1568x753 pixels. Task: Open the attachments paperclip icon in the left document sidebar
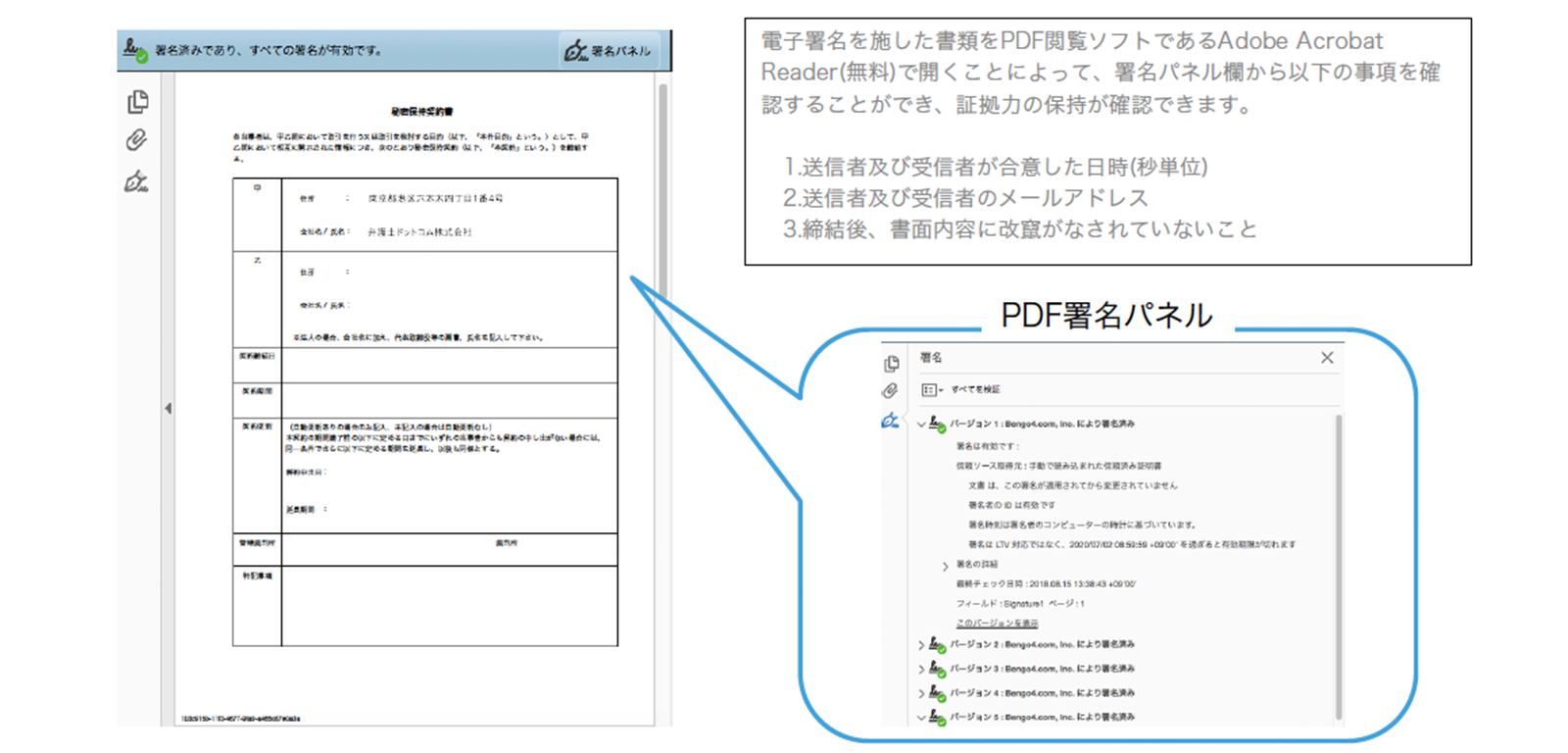click(137, 140)
